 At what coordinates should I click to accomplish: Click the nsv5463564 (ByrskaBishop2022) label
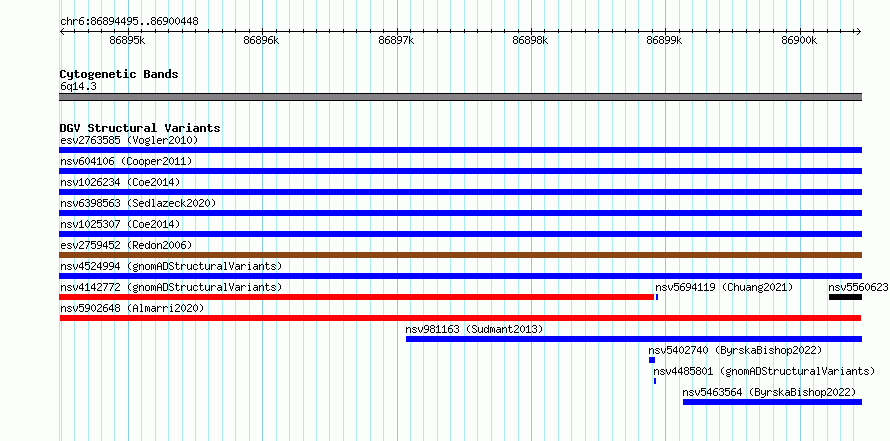(769, 392)
